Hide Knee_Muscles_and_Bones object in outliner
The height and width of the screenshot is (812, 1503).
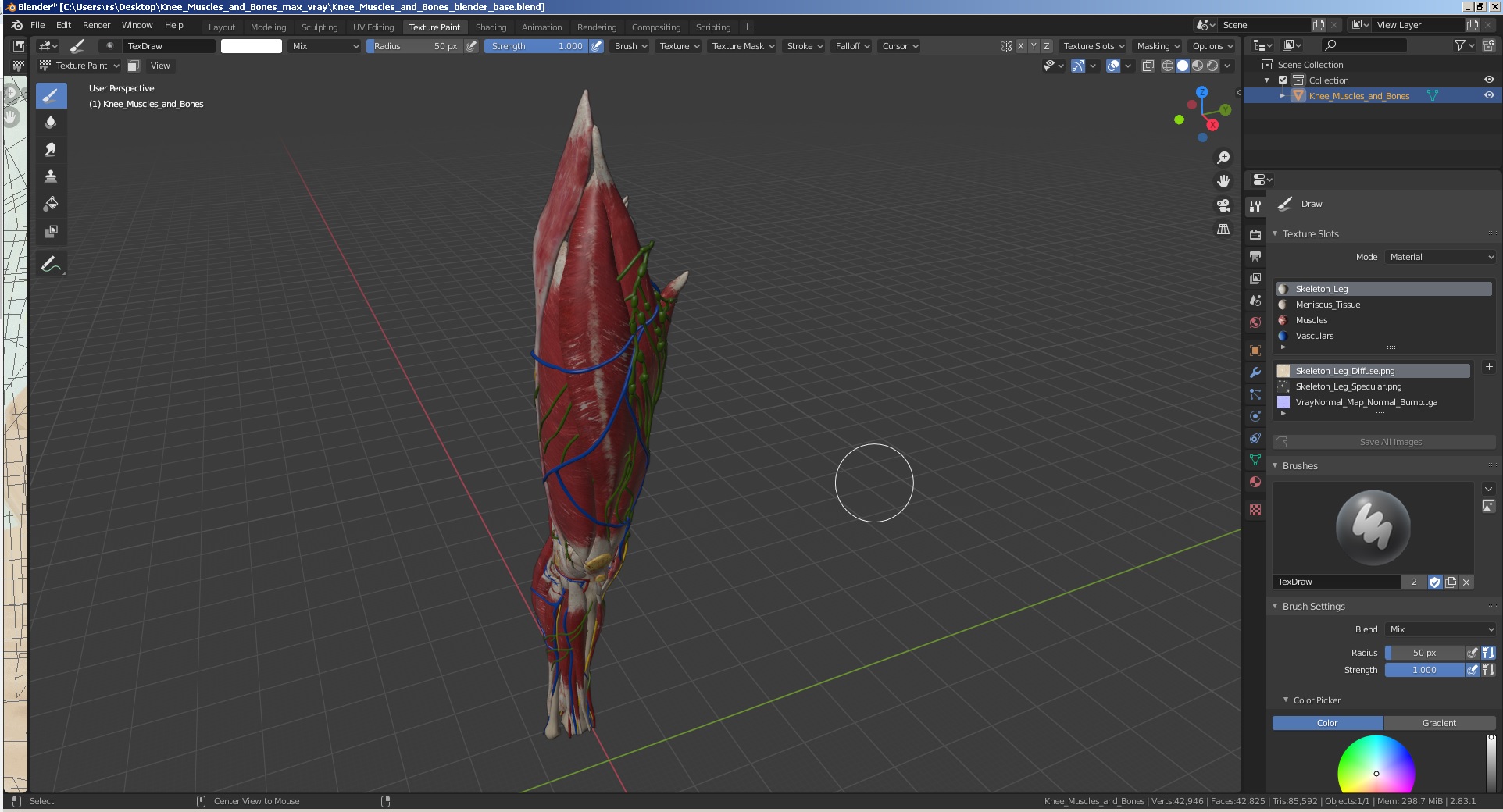[x=1489, y=95]
